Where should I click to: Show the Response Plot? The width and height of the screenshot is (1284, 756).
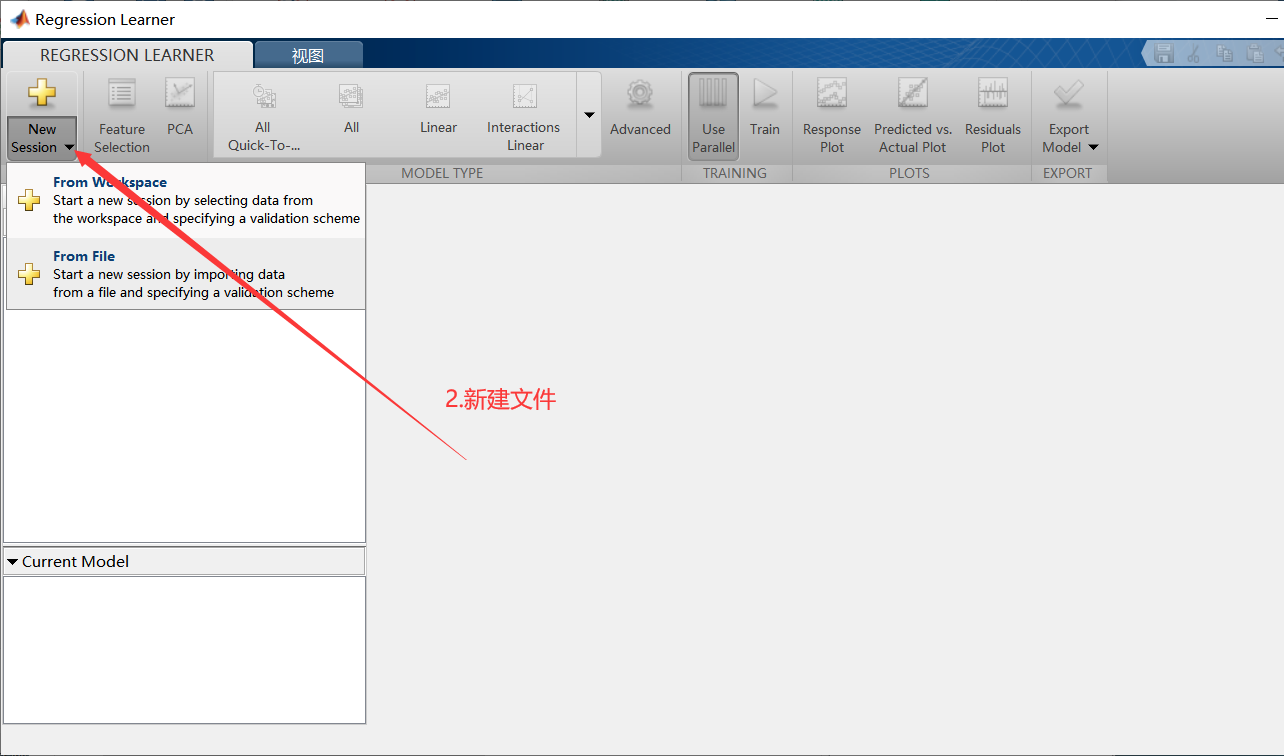(832, 116)
